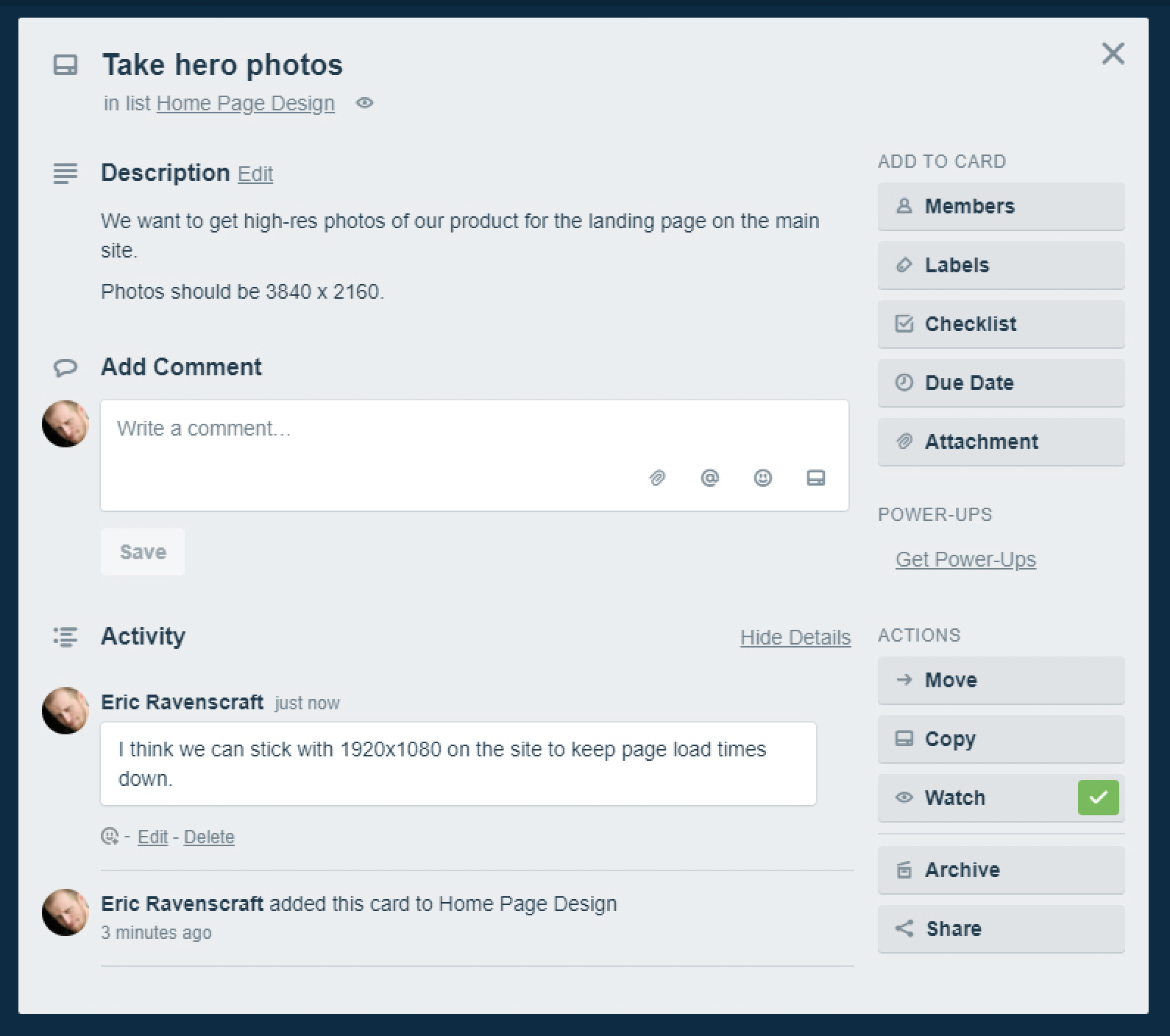Open the Due Date picker

point(1001,383)
